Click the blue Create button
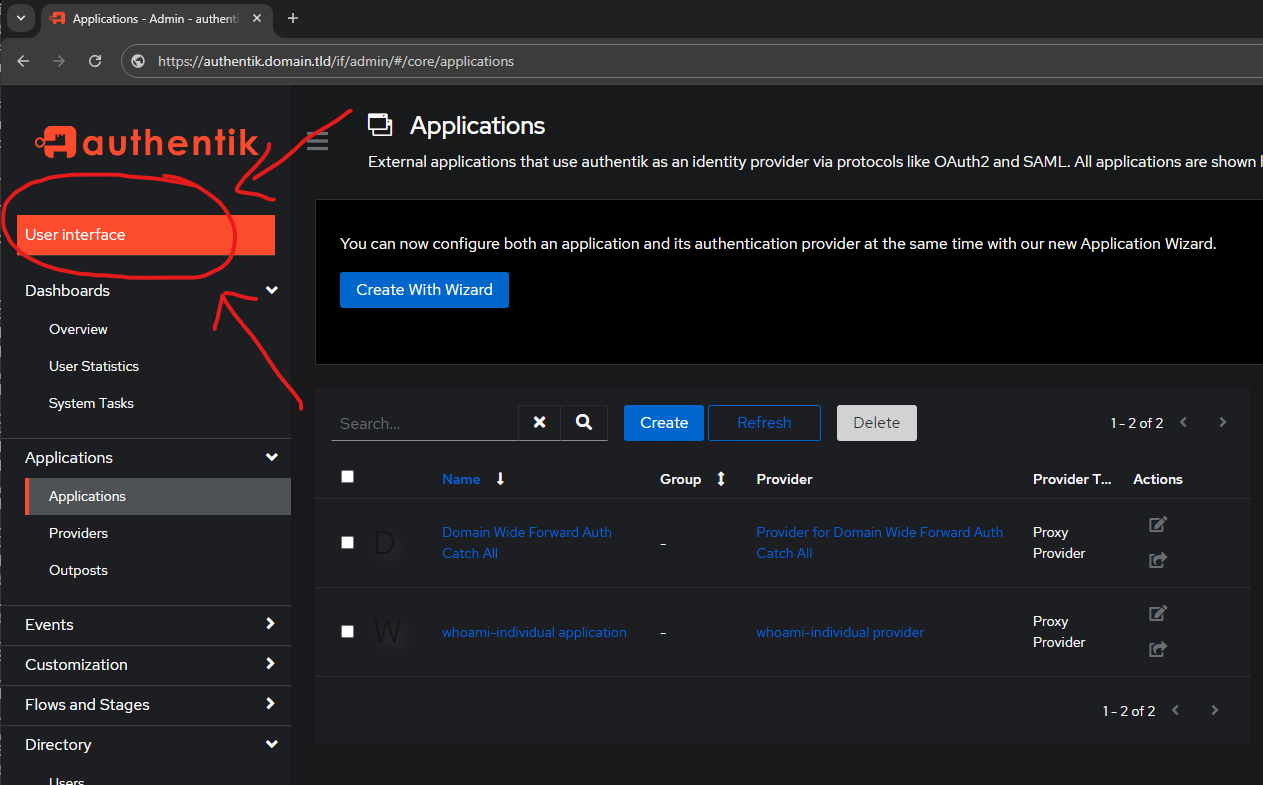The width and height of the screenshot is (1263, 785). [x=664, y=423]
